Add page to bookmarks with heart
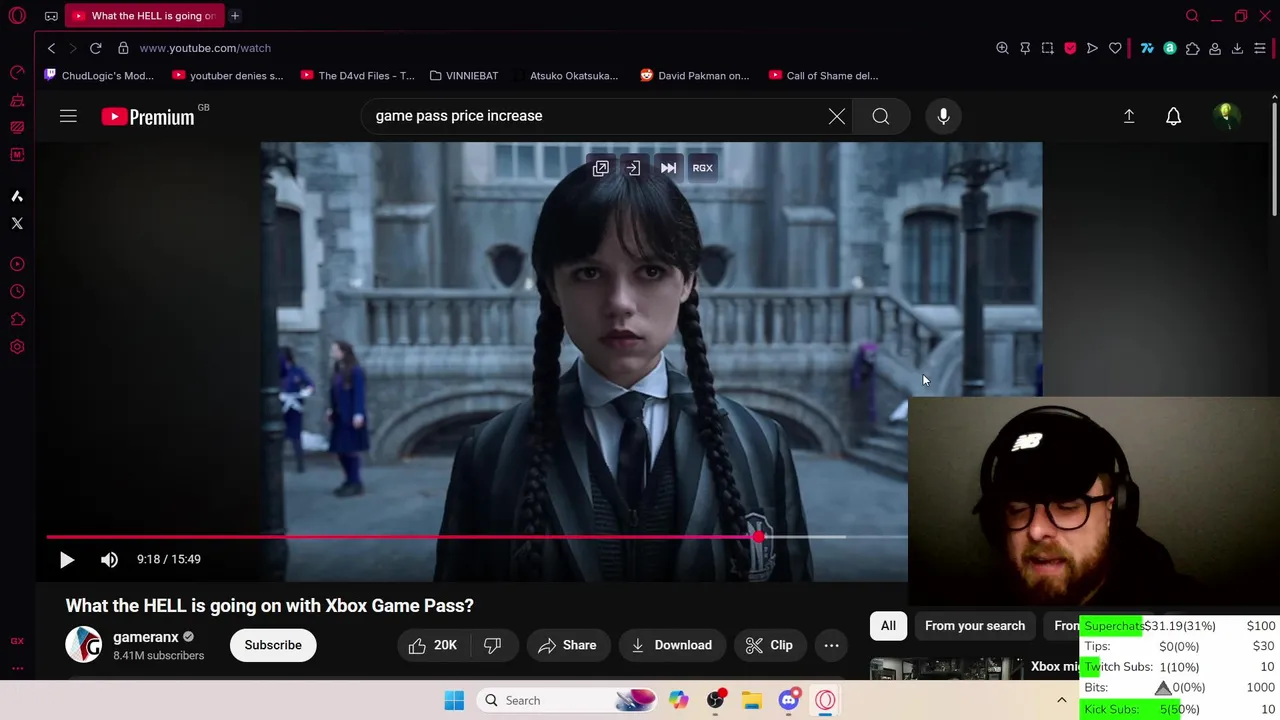 [x=1115, y=48]
